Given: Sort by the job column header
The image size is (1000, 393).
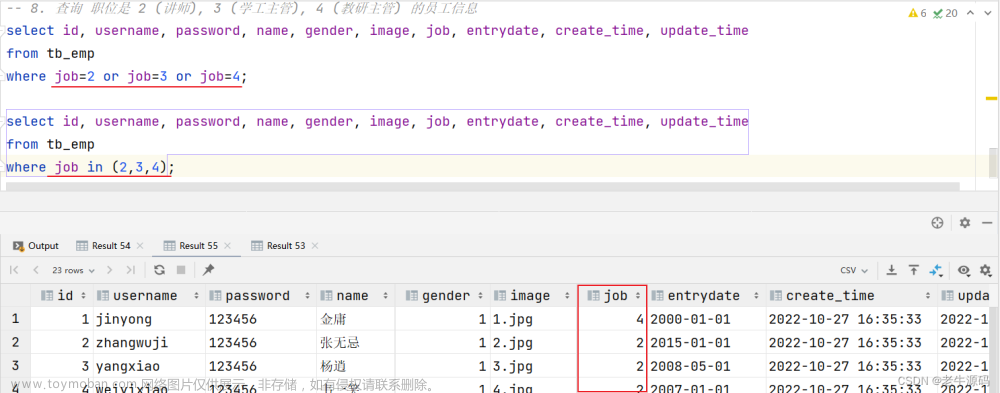Looking at the screenshot, I should coord(612,295).
